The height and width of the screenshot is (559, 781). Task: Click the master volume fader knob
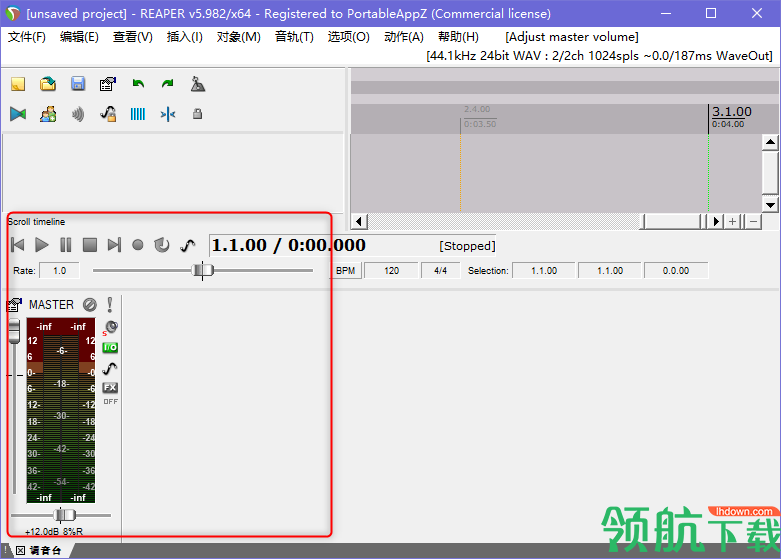14,331
